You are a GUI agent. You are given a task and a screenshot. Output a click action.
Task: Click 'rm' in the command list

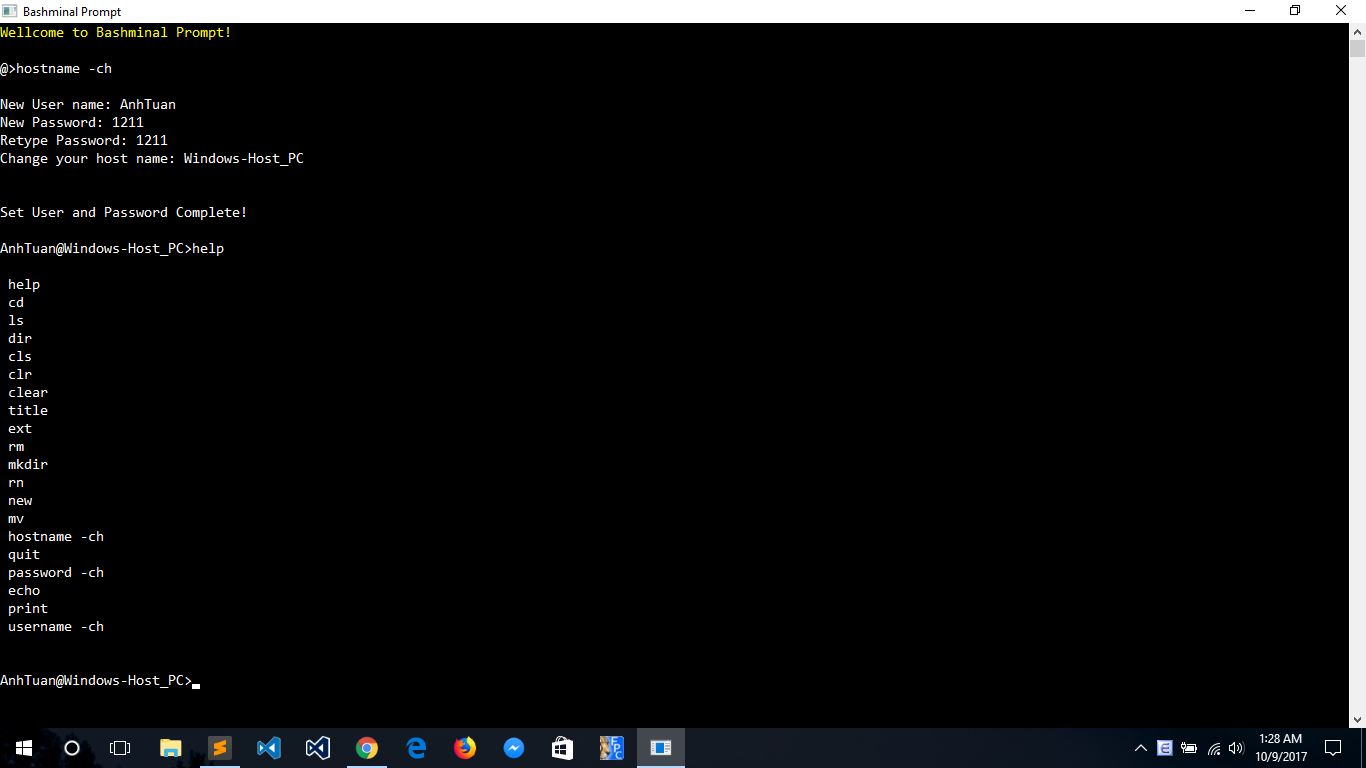(16, 446)
